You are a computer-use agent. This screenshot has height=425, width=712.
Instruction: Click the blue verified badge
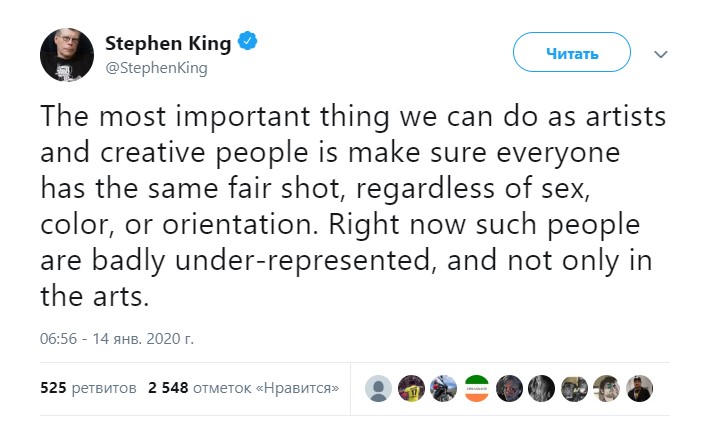[248, 43]
